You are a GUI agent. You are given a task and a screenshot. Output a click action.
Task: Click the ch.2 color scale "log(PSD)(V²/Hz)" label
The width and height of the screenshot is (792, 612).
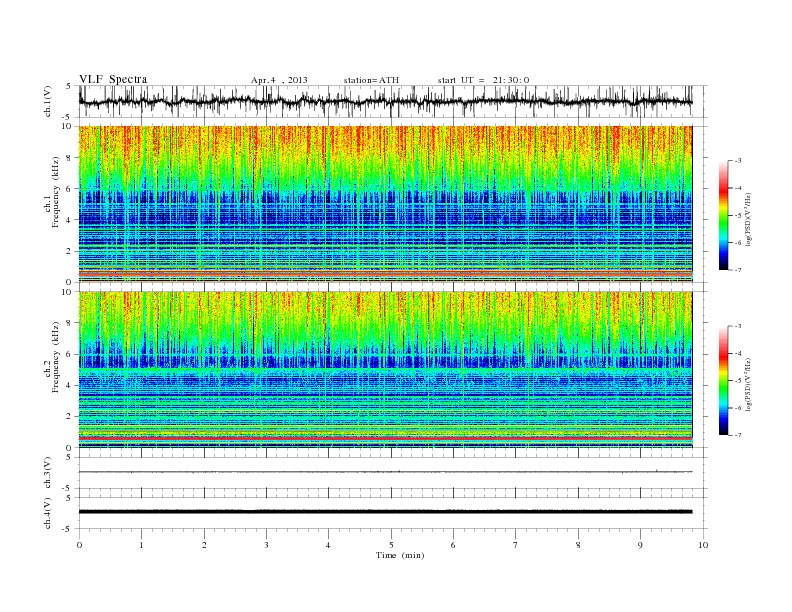[x=750, y=384]
